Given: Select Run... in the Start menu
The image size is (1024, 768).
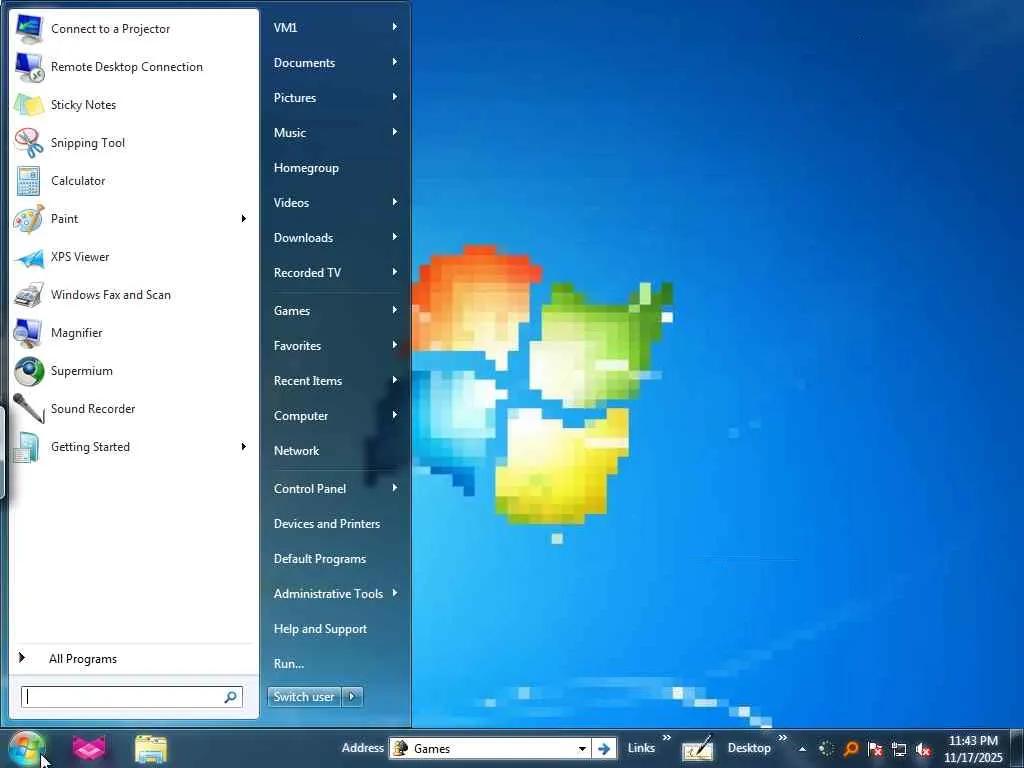Looking at the screenshot, I should (x=336, y=664).
